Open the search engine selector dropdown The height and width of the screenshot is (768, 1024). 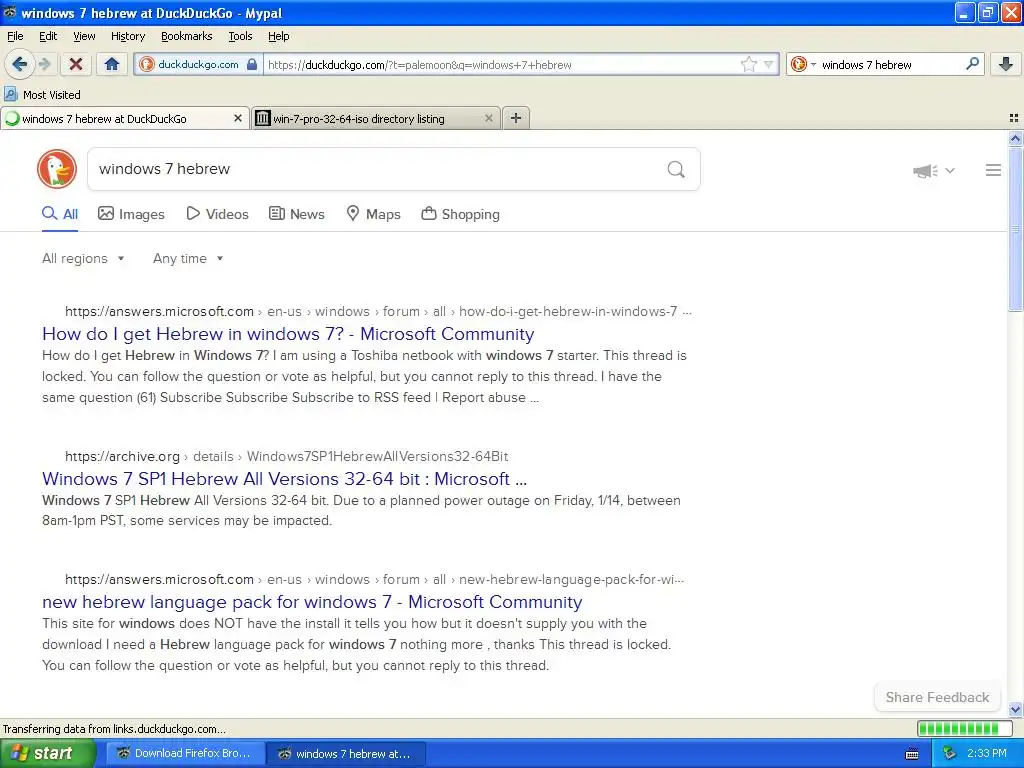[804, 64]
